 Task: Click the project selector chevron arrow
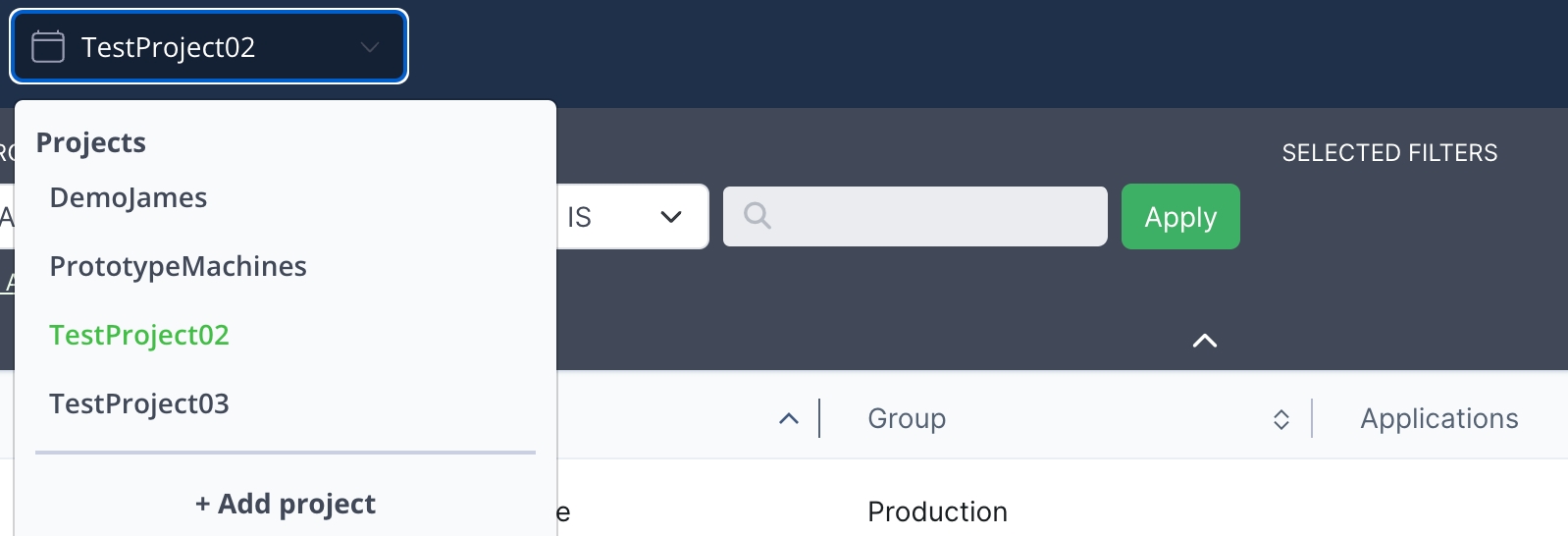tap(370, 47)
